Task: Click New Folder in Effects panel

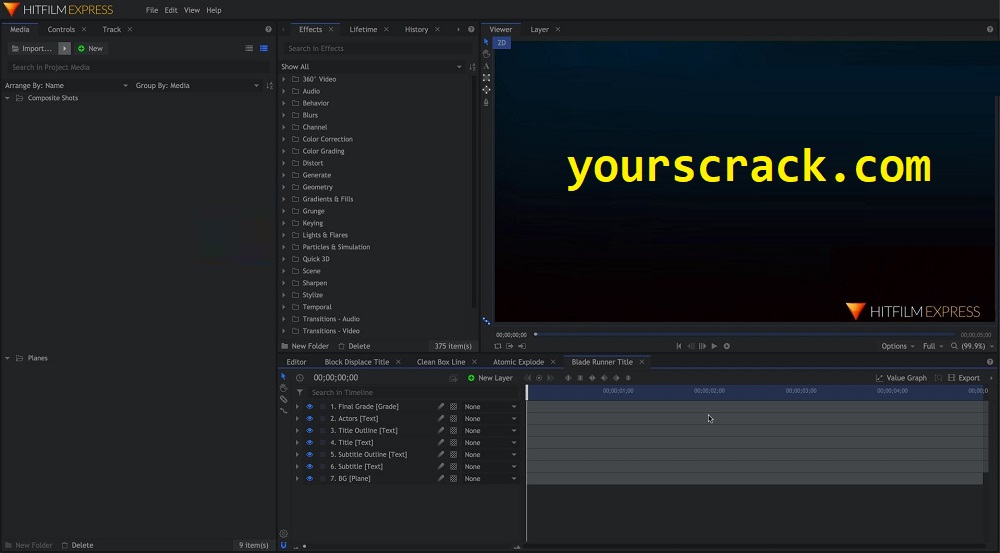Action: (305, 346)
